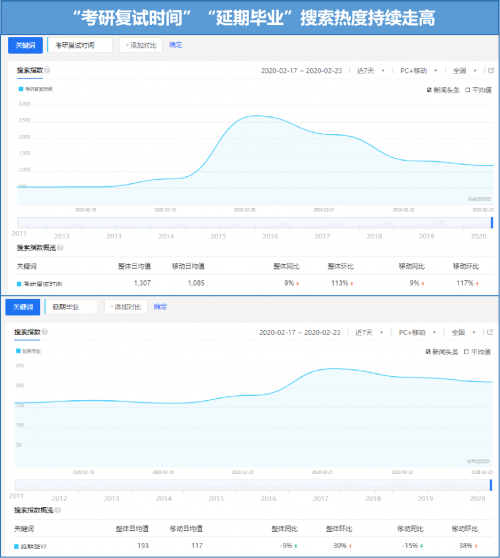The width and height of the screenshot is (500, 558).
Task: Click share icon in 延期毕业 chart header
Action: tap(490, 332)
